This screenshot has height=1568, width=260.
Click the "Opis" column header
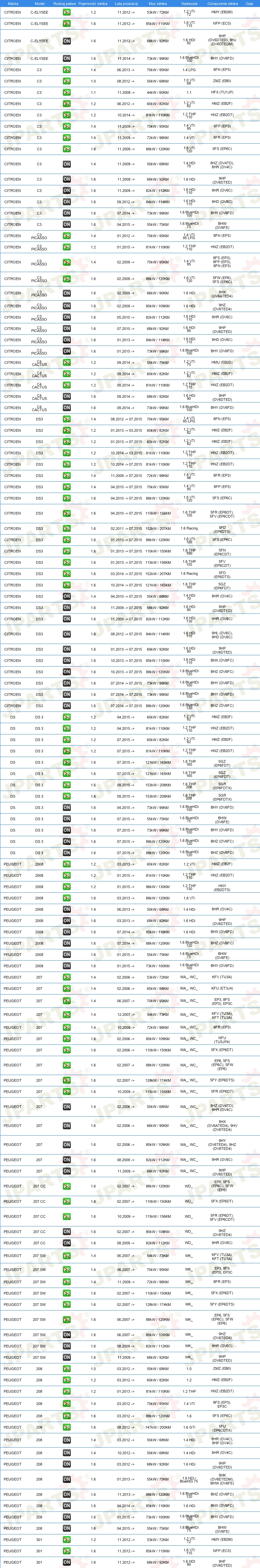pos(250,3)
